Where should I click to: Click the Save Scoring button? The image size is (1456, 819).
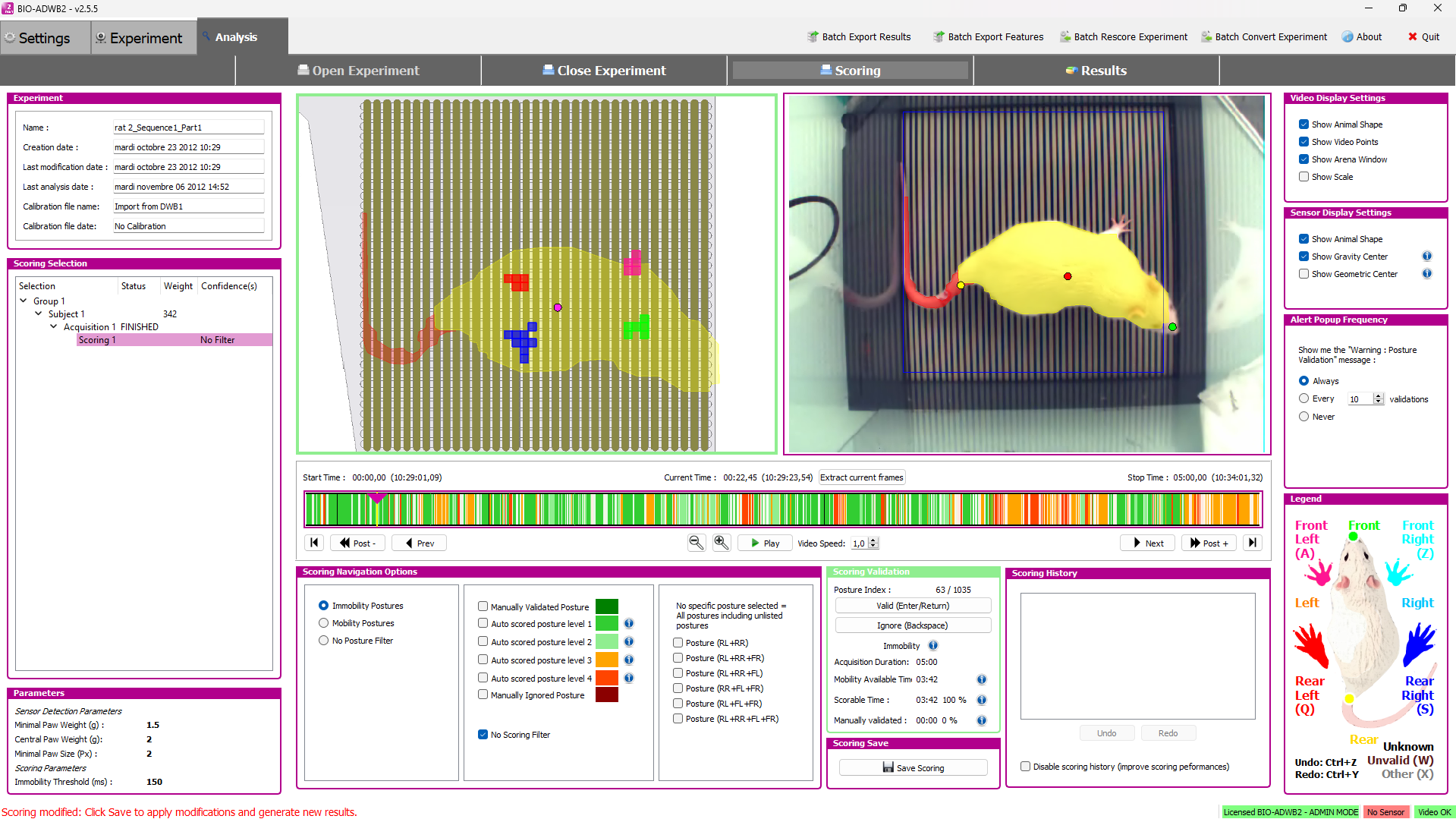coord(913,768)
